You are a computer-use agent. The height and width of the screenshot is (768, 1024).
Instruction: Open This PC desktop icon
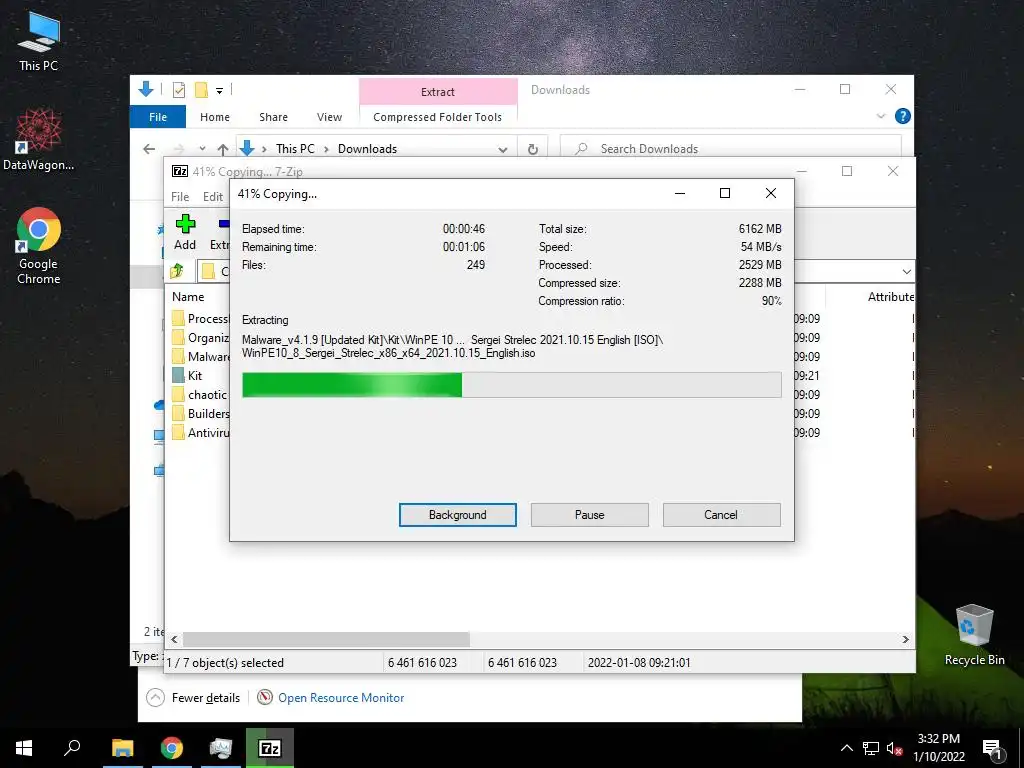coord(39,40)
